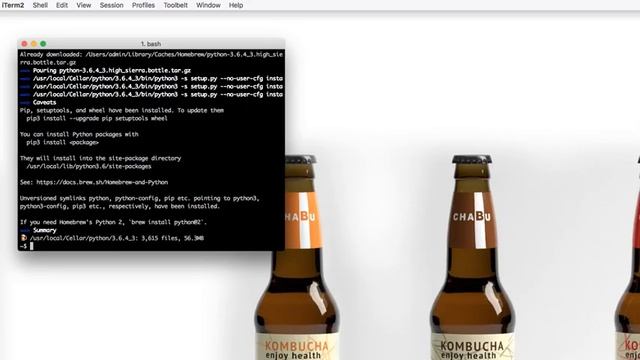Close the bash terminal window
The image size is (640, 360).
pyautogui.click(x=24, y=44)
